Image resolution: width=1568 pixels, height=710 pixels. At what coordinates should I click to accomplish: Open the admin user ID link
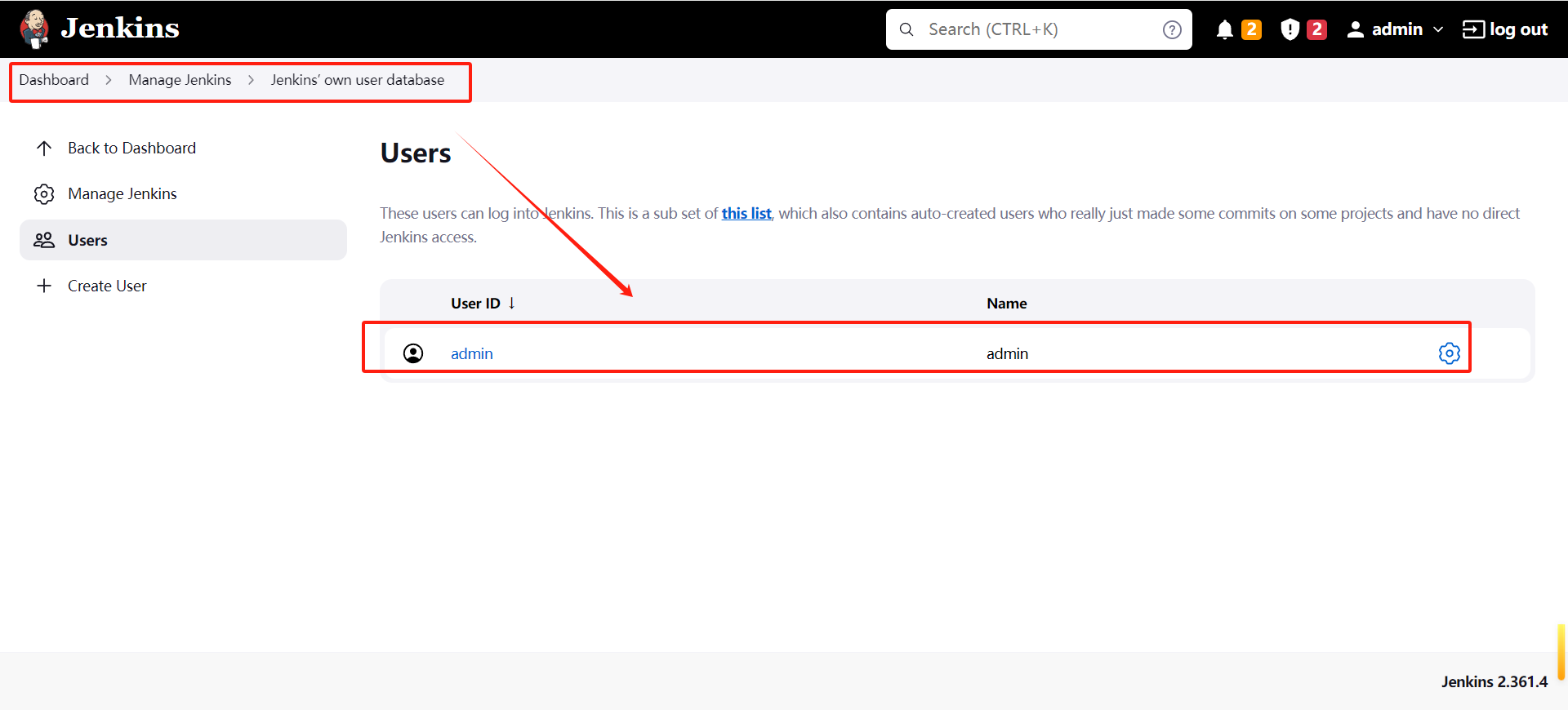471,353
